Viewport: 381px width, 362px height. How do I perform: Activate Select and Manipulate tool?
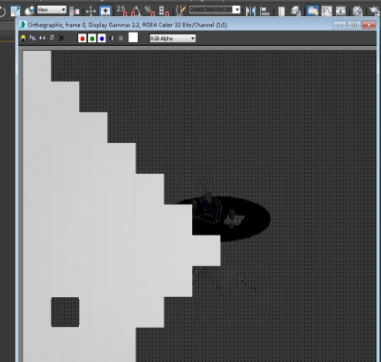tap(91, 11)
